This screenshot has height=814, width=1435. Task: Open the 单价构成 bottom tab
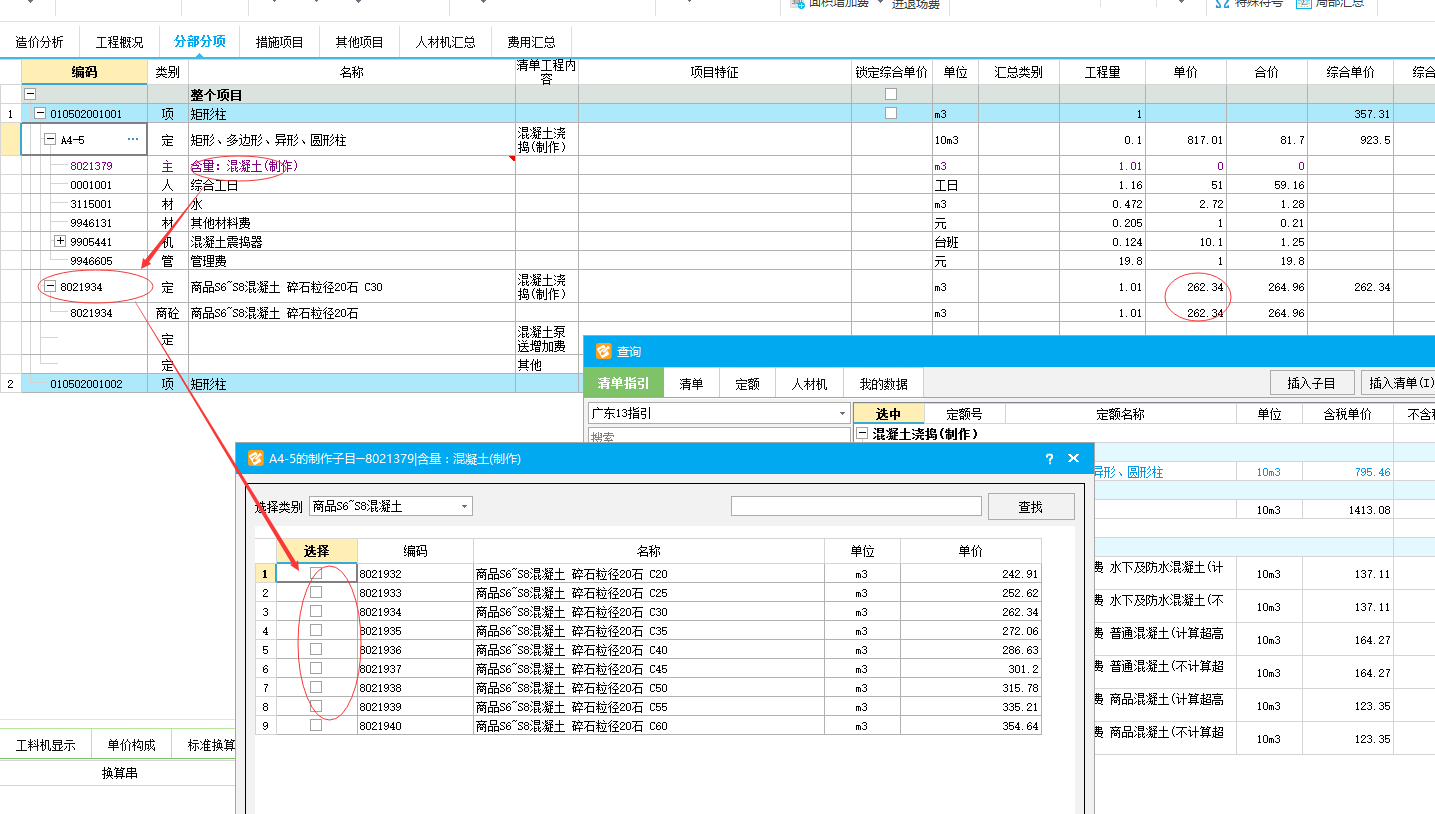point(131,745)
